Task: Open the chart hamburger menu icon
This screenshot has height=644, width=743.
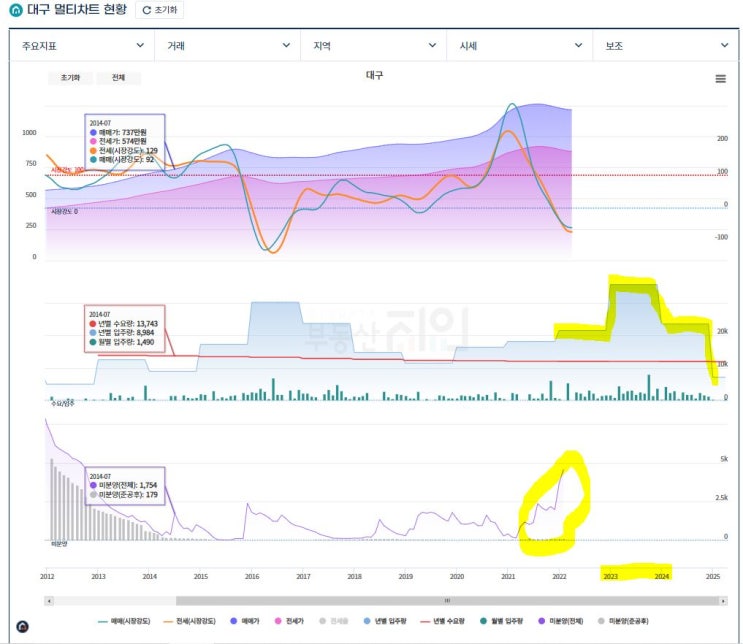Action: coord(720,79)
